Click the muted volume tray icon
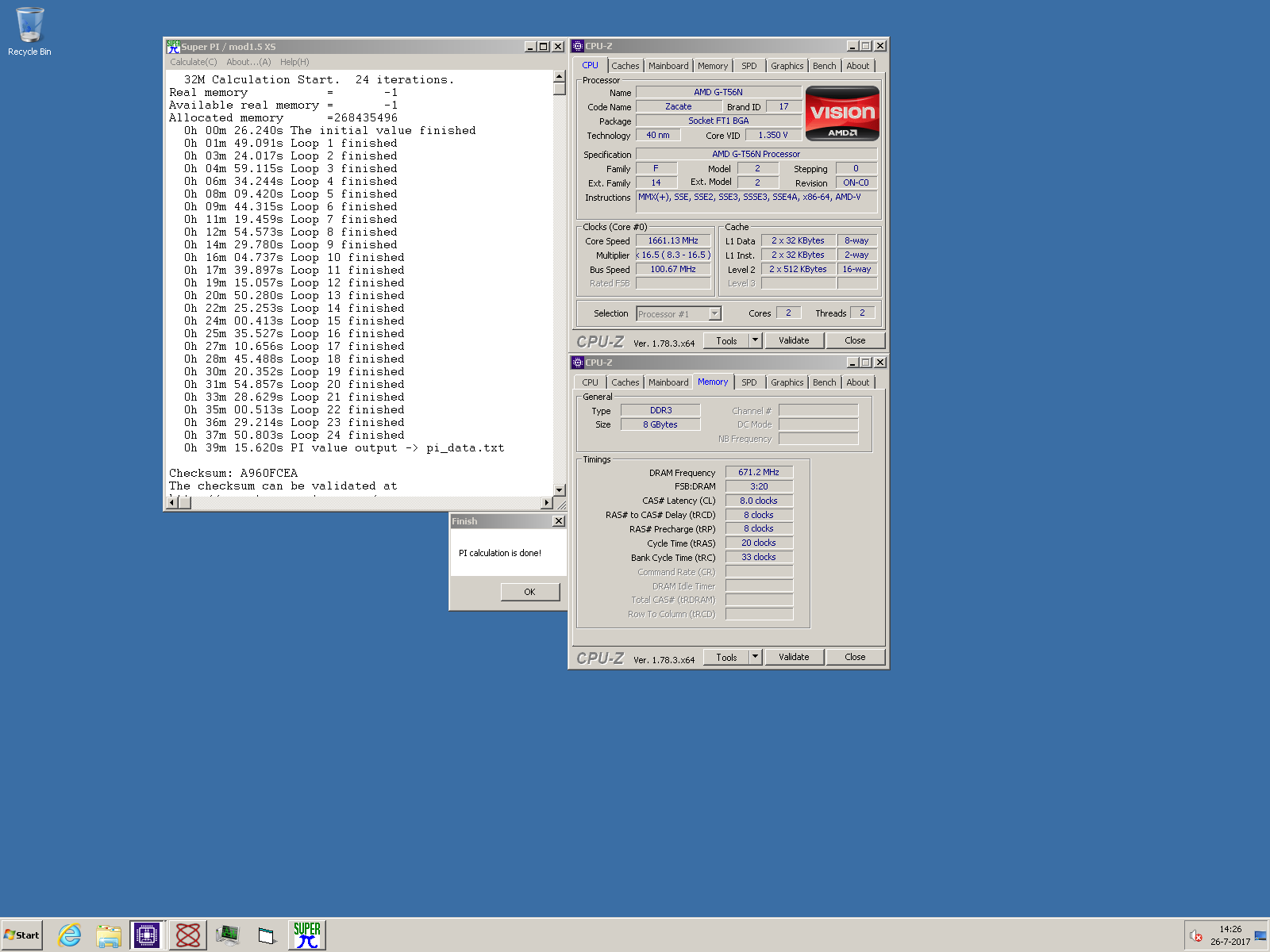The height and width of the screenshot is (952, 1270). (1196, 936)
